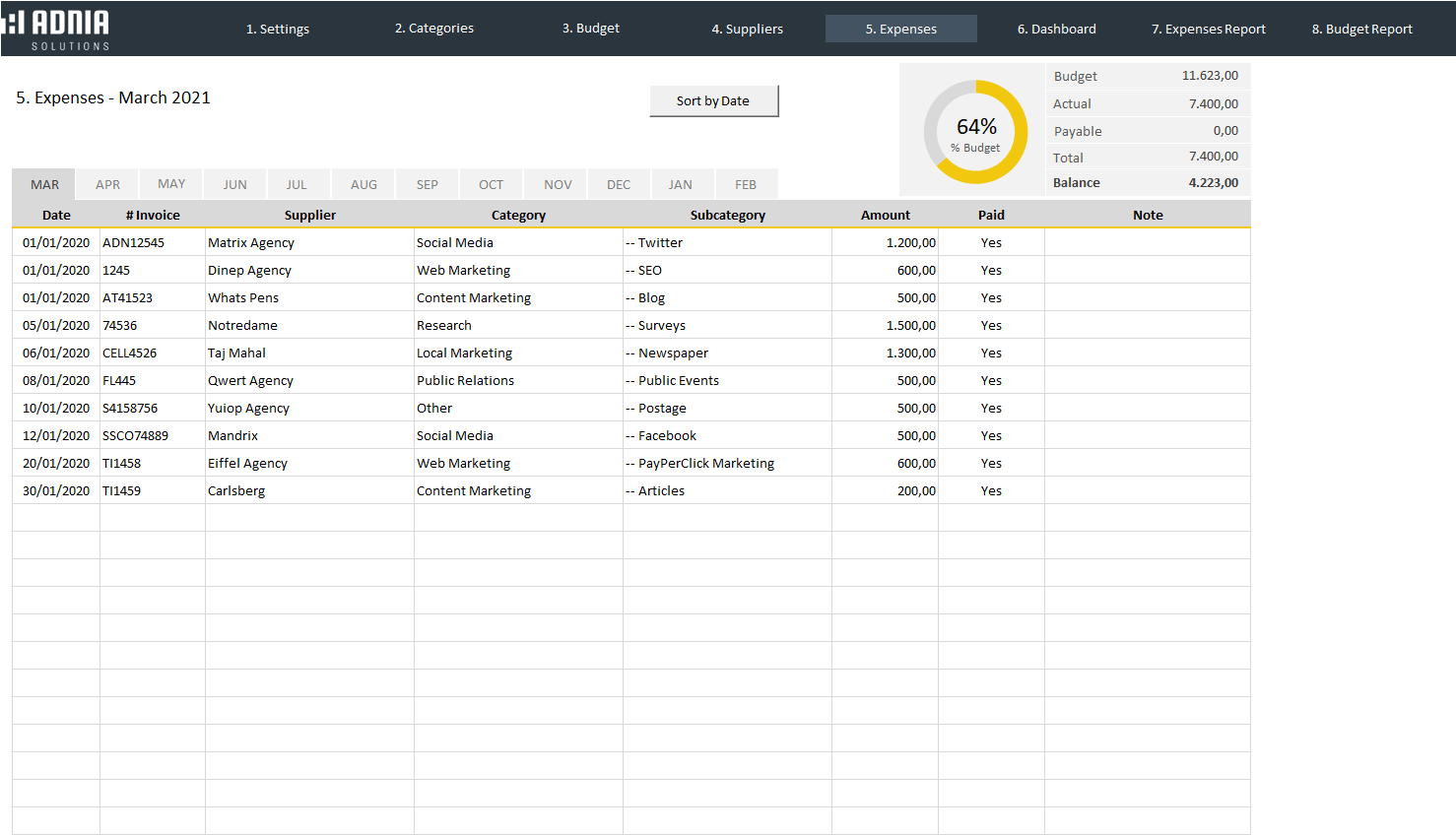Select the FEB month tab
The image size is (1456, 835).
746,184
